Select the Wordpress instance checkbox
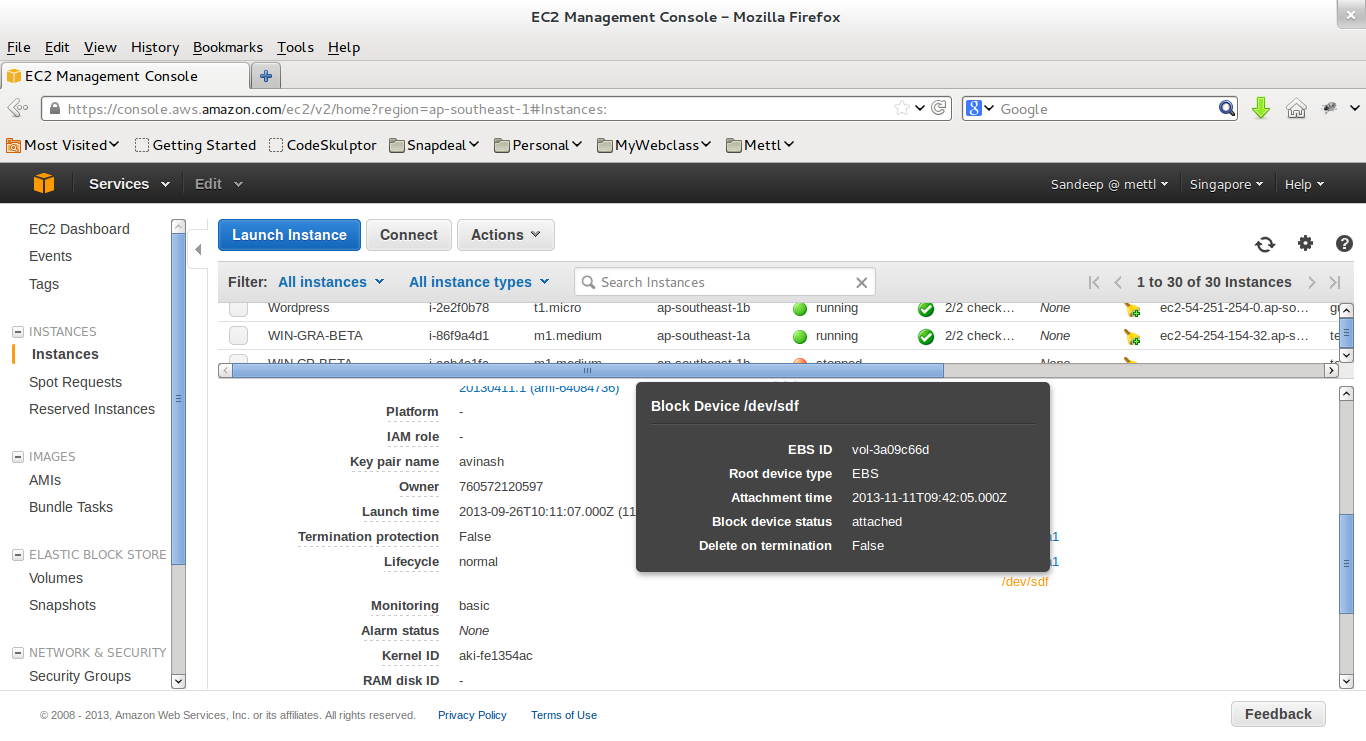This screenshot has width=1366, height=741. click(238, 309)
